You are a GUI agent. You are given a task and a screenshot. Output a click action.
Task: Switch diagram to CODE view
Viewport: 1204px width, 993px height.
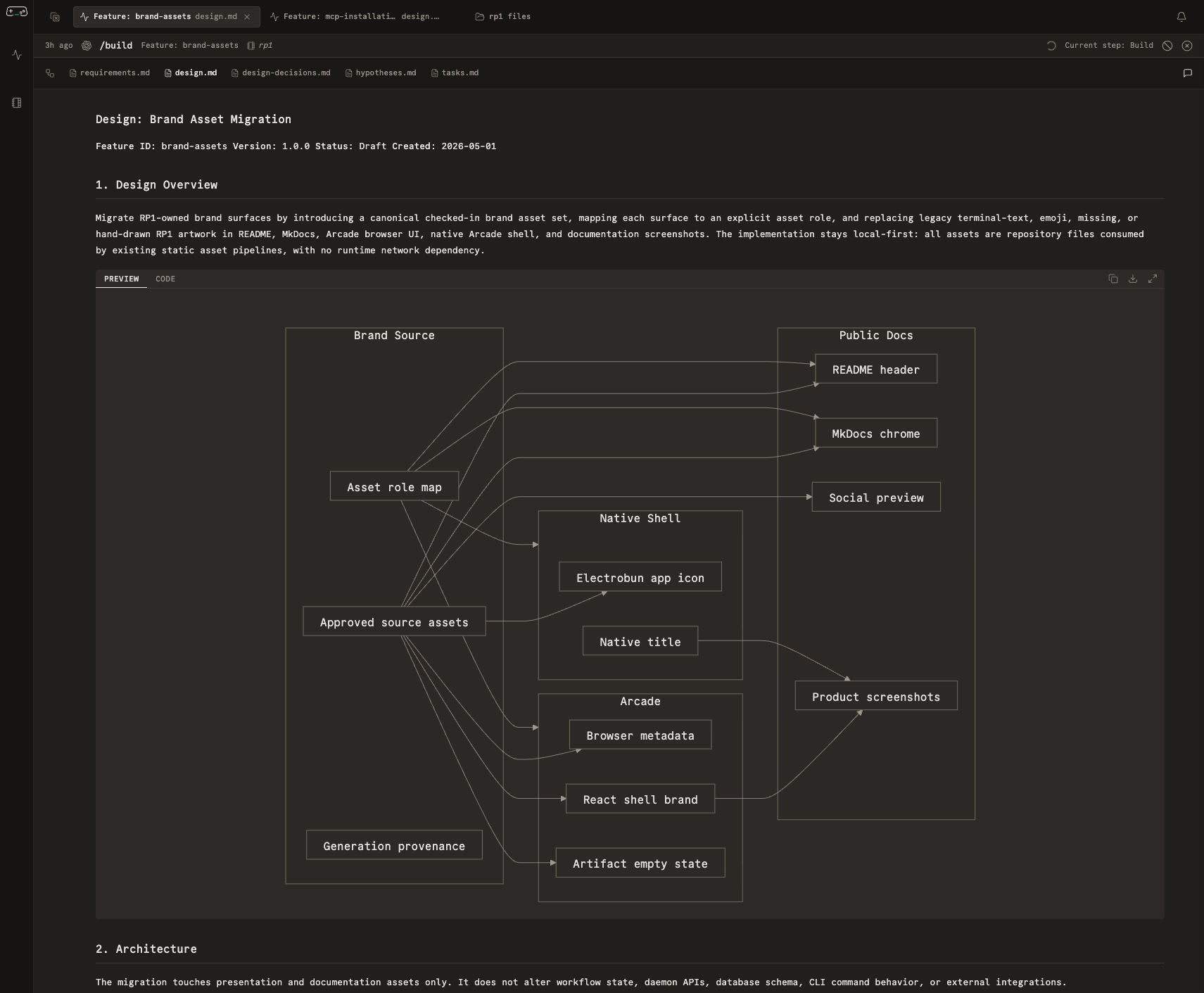[x=165, y=279]
